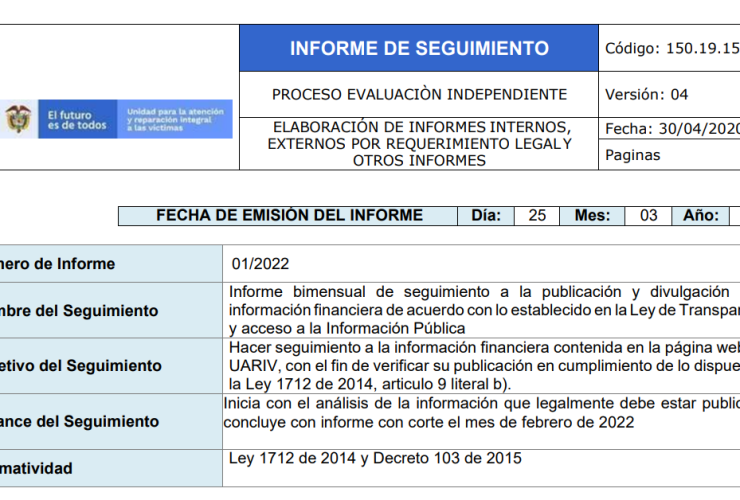Click the 'ance del Seguimiento' row label
740x500 pixels.
(x=79, y=421)
